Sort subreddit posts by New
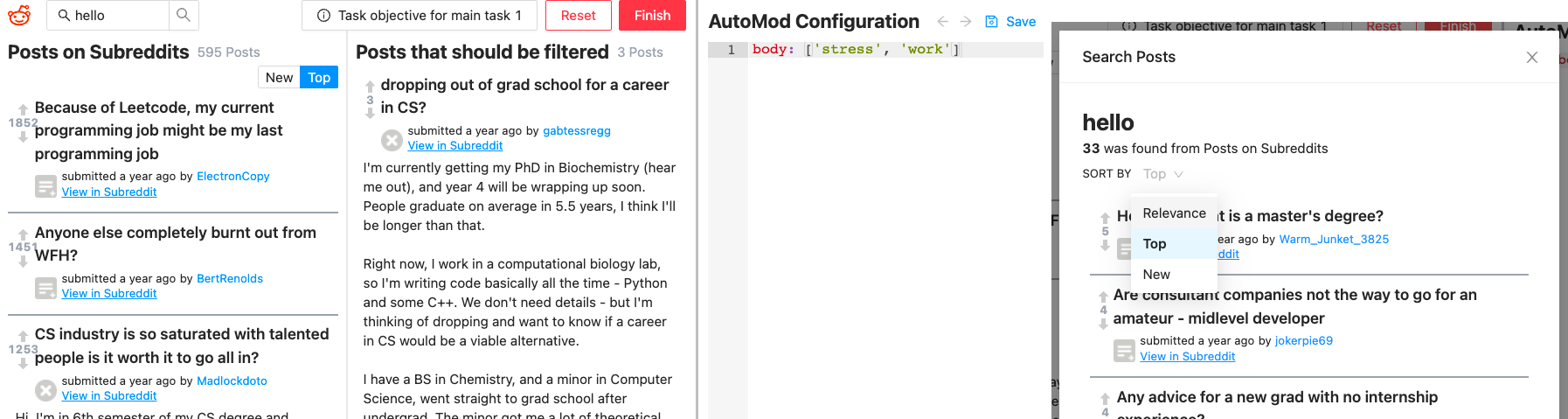Image resolution: width=1568 pixels, height=419 pixels. click(279, 77)
